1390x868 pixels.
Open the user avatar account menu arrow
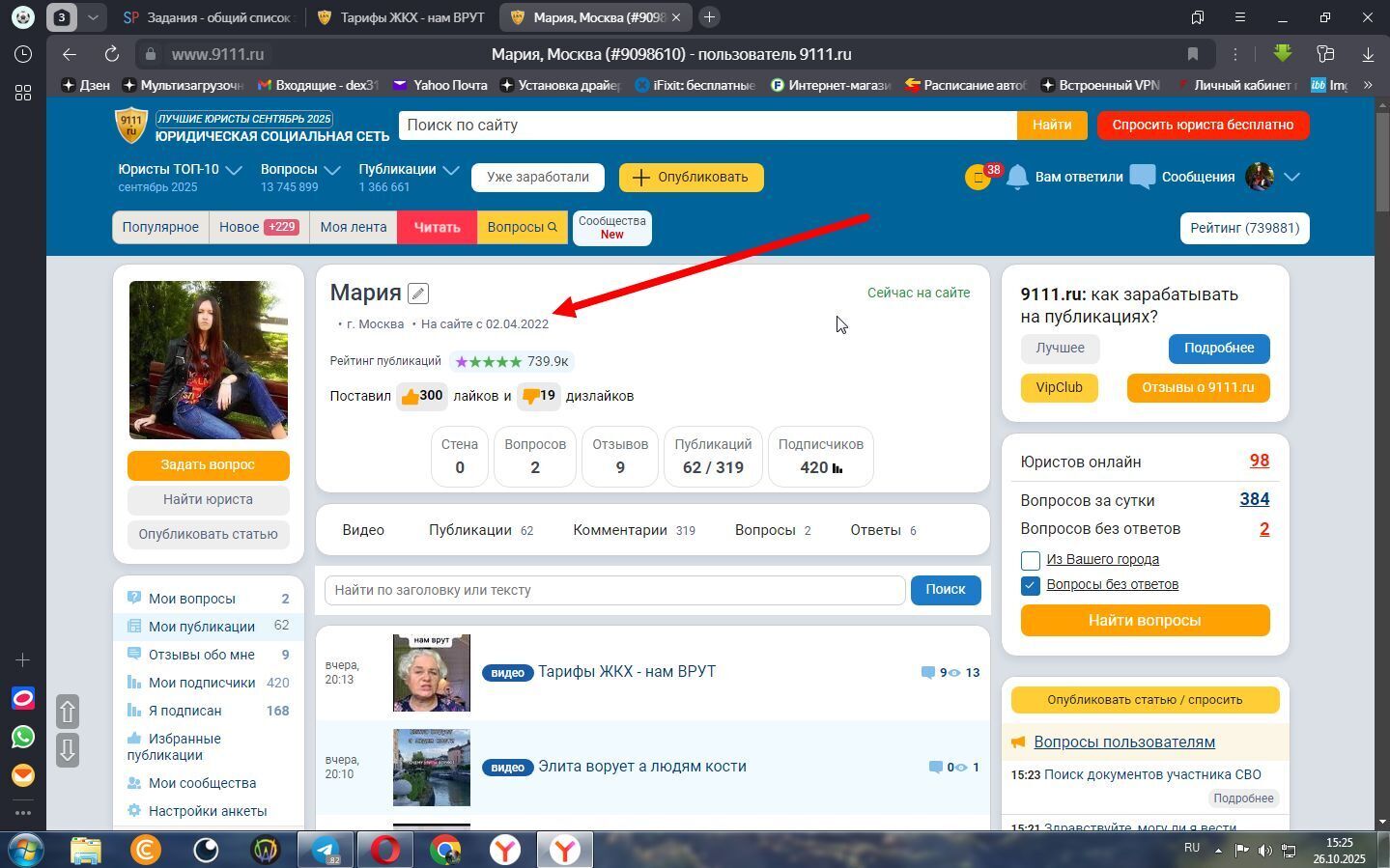(1291, 177)
